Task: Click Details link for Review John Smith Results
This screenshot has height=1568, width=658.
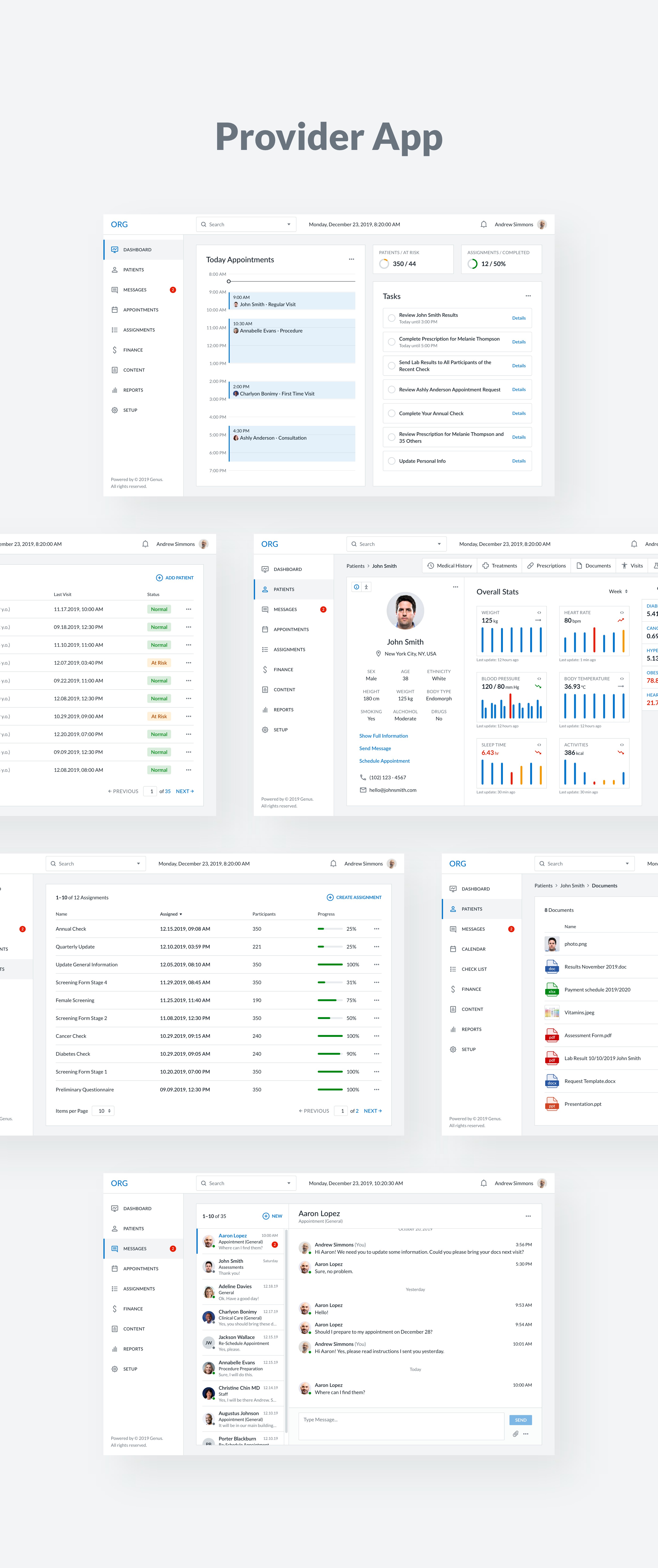Action: click(x=519, y=318)
